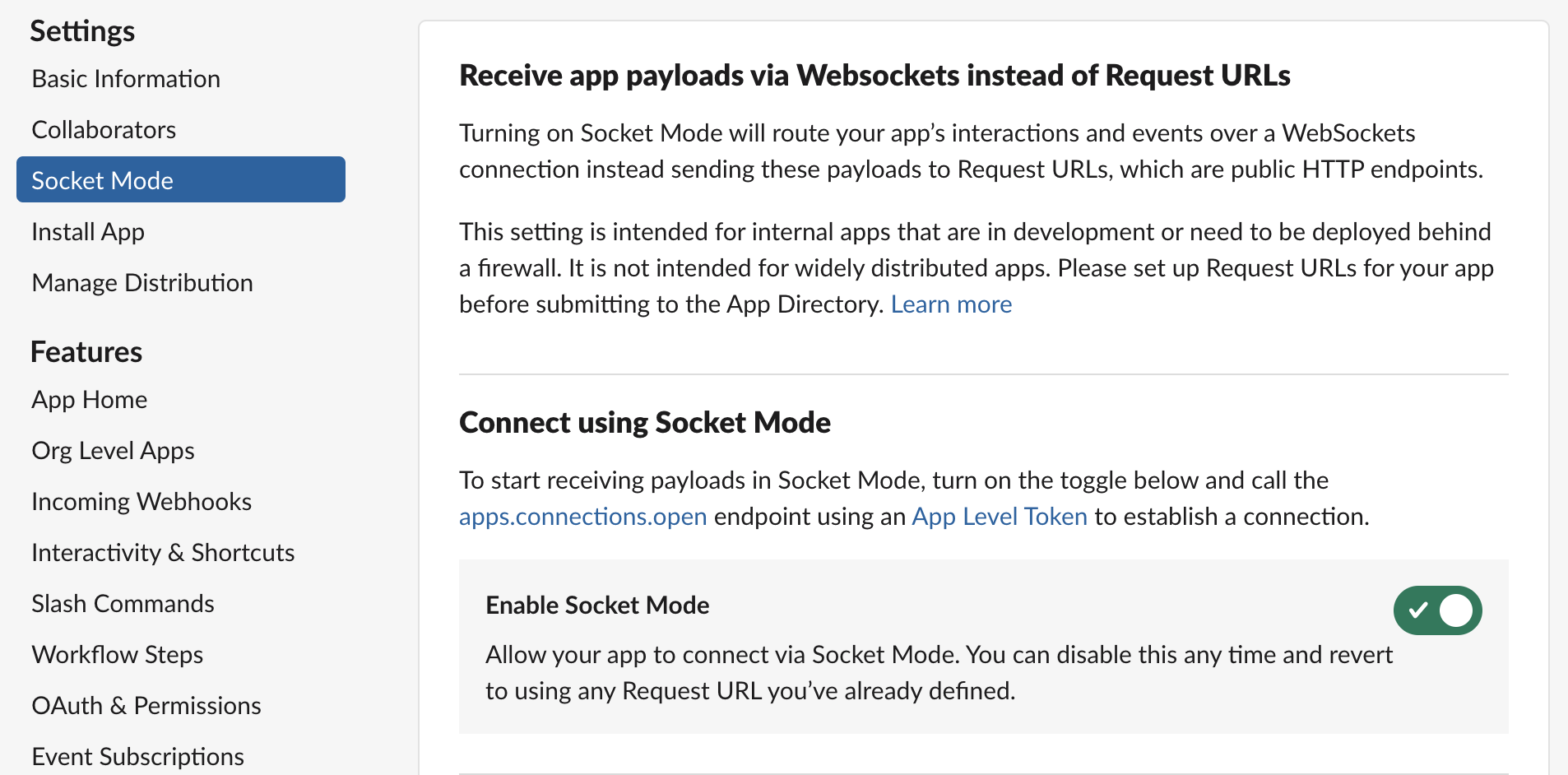This screenshot has height=775, width=1568.
Task: Navigate to Collaborators page
Action: tap(104, 129)
